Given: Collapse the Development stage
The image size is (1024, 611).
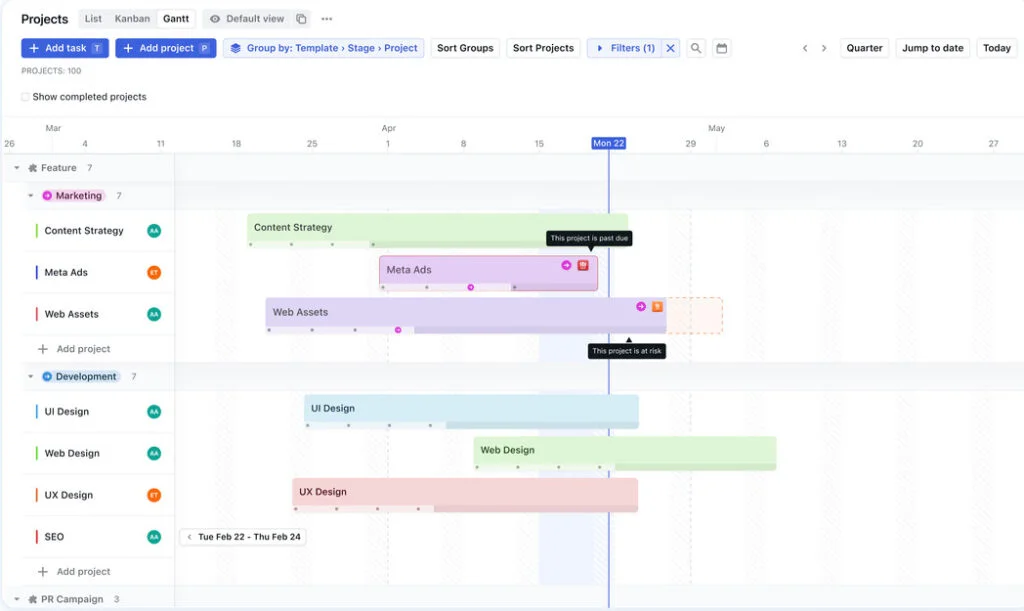Looking at the screenshot, I should click(31, 377).
